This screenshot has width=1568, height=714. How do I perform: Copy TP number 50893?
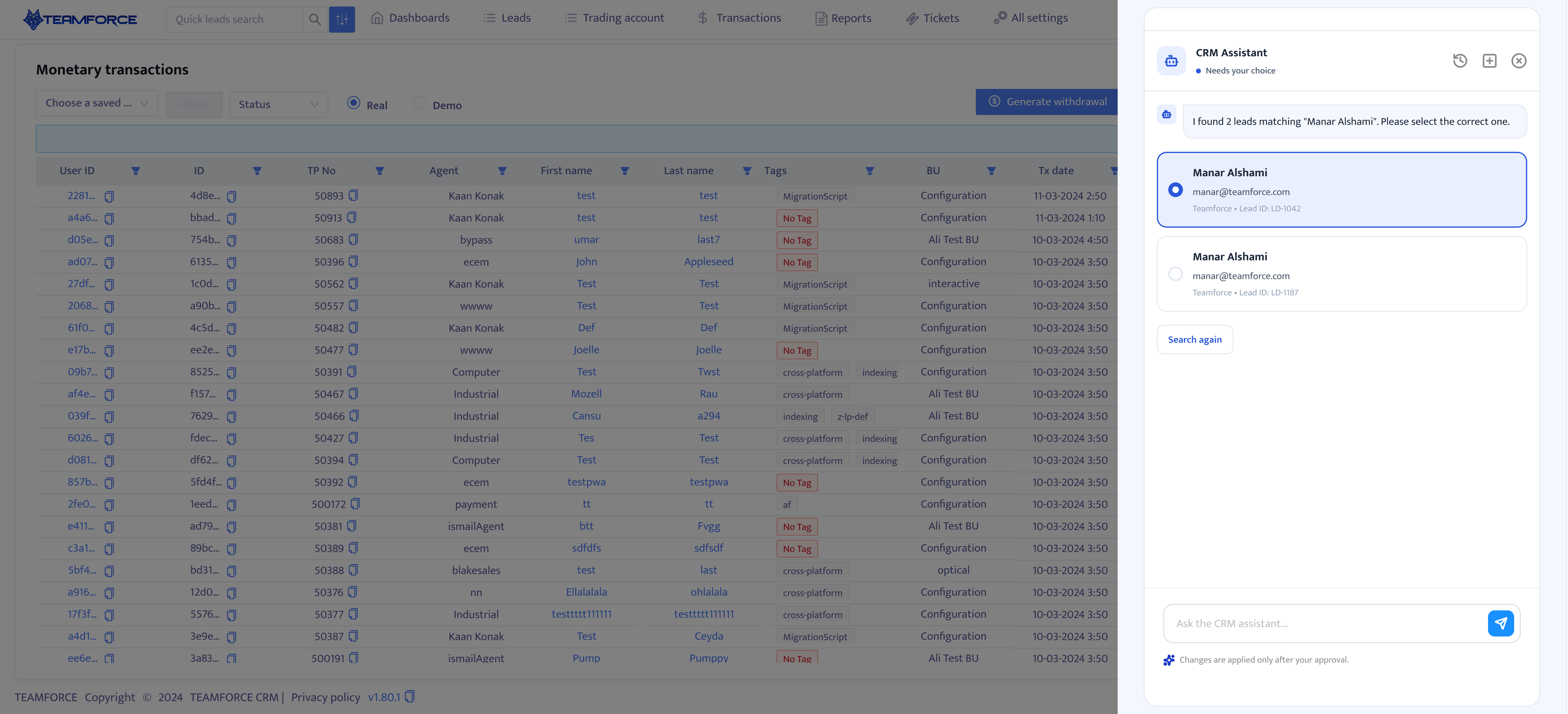pyautogui.click(x=354, y=195)
